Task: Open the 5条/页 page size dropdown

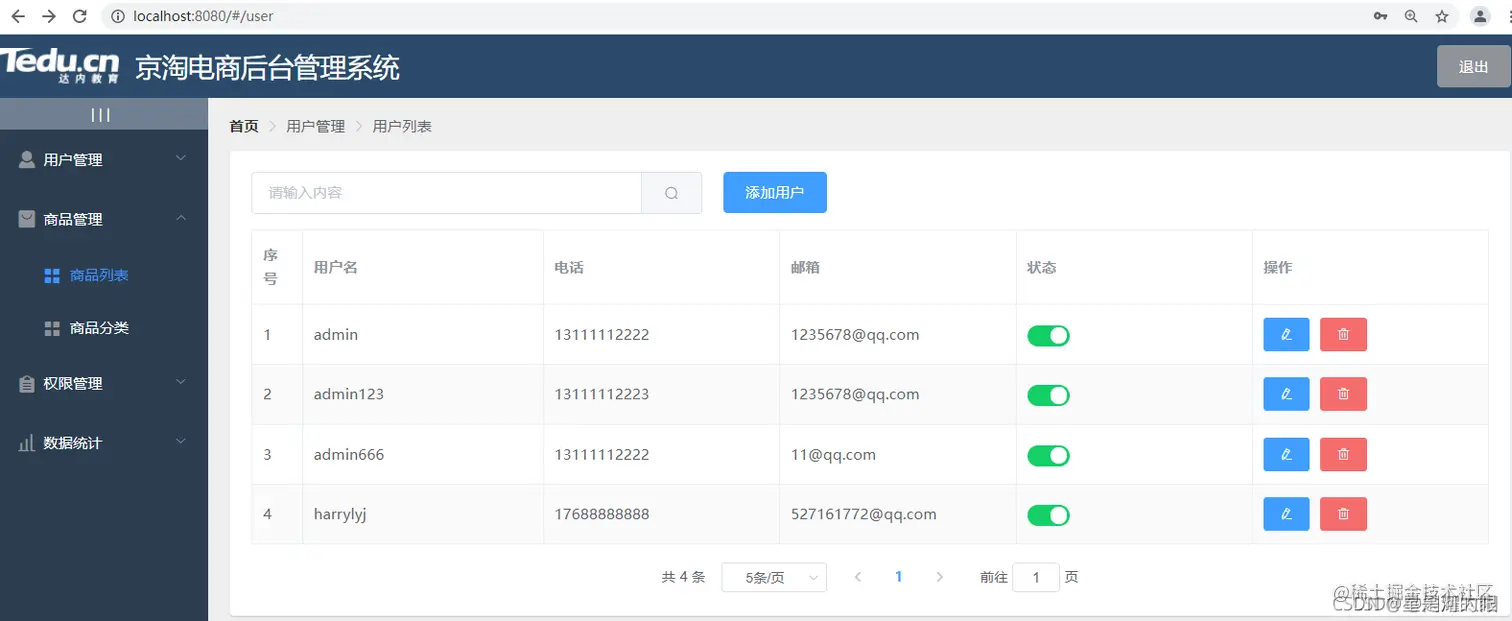Action: (774, 577)
